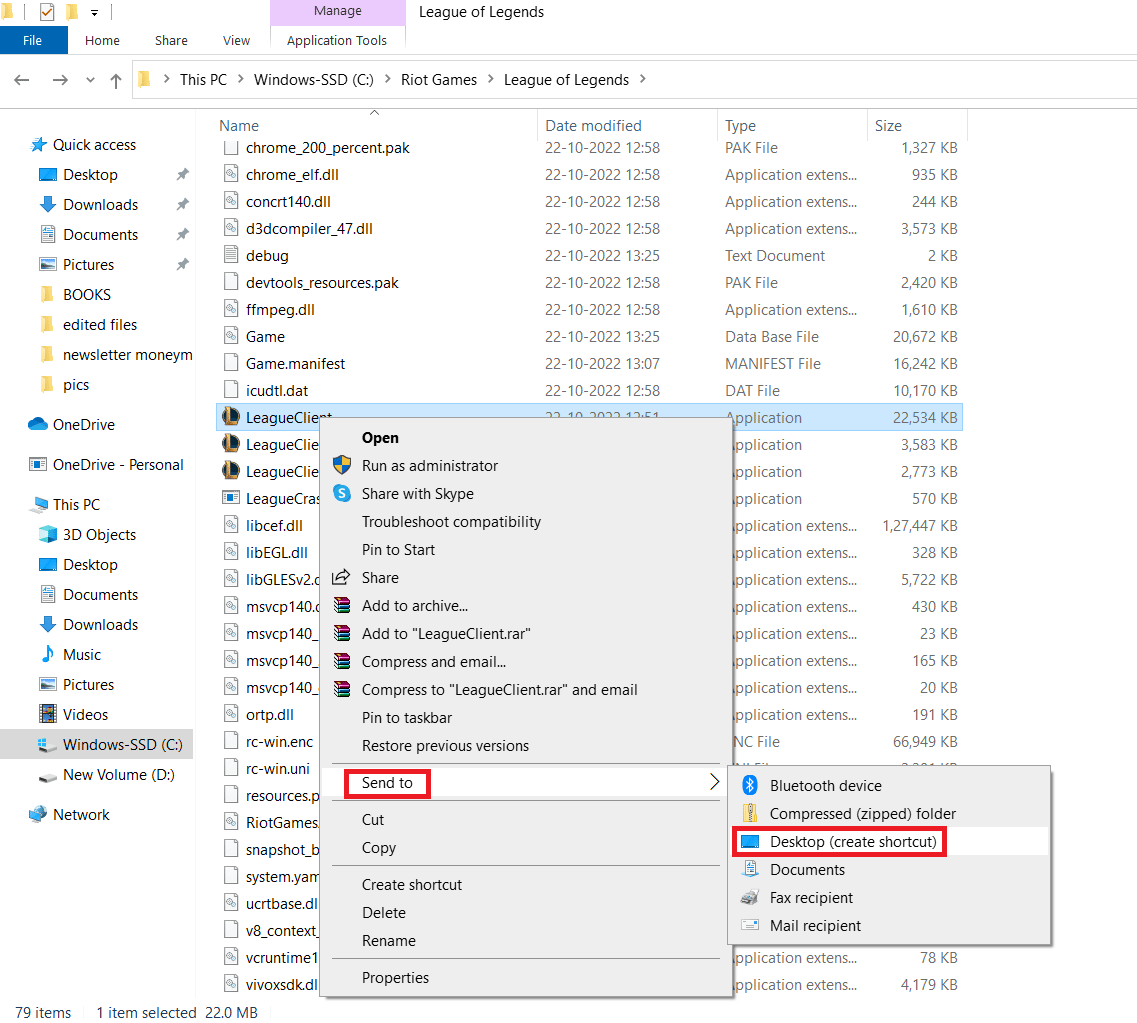Viewport: 1137px width, 1023px height.
Task: Open the File tab
Action: click(x=33, y=41)
